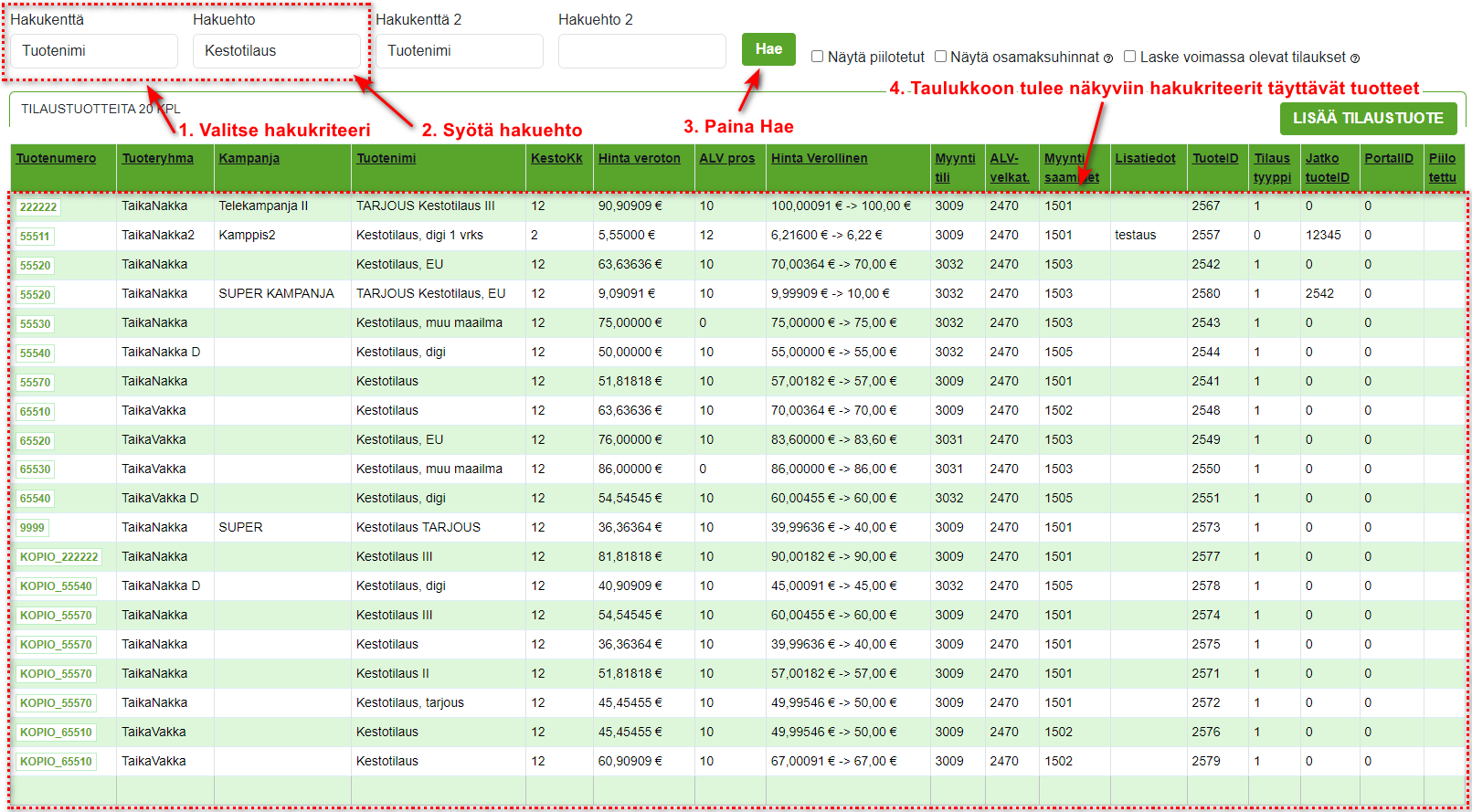This screenshot has width=1472, height=812.
Task: Open product KOPIO_55540
Action: (x=56, y=586)
